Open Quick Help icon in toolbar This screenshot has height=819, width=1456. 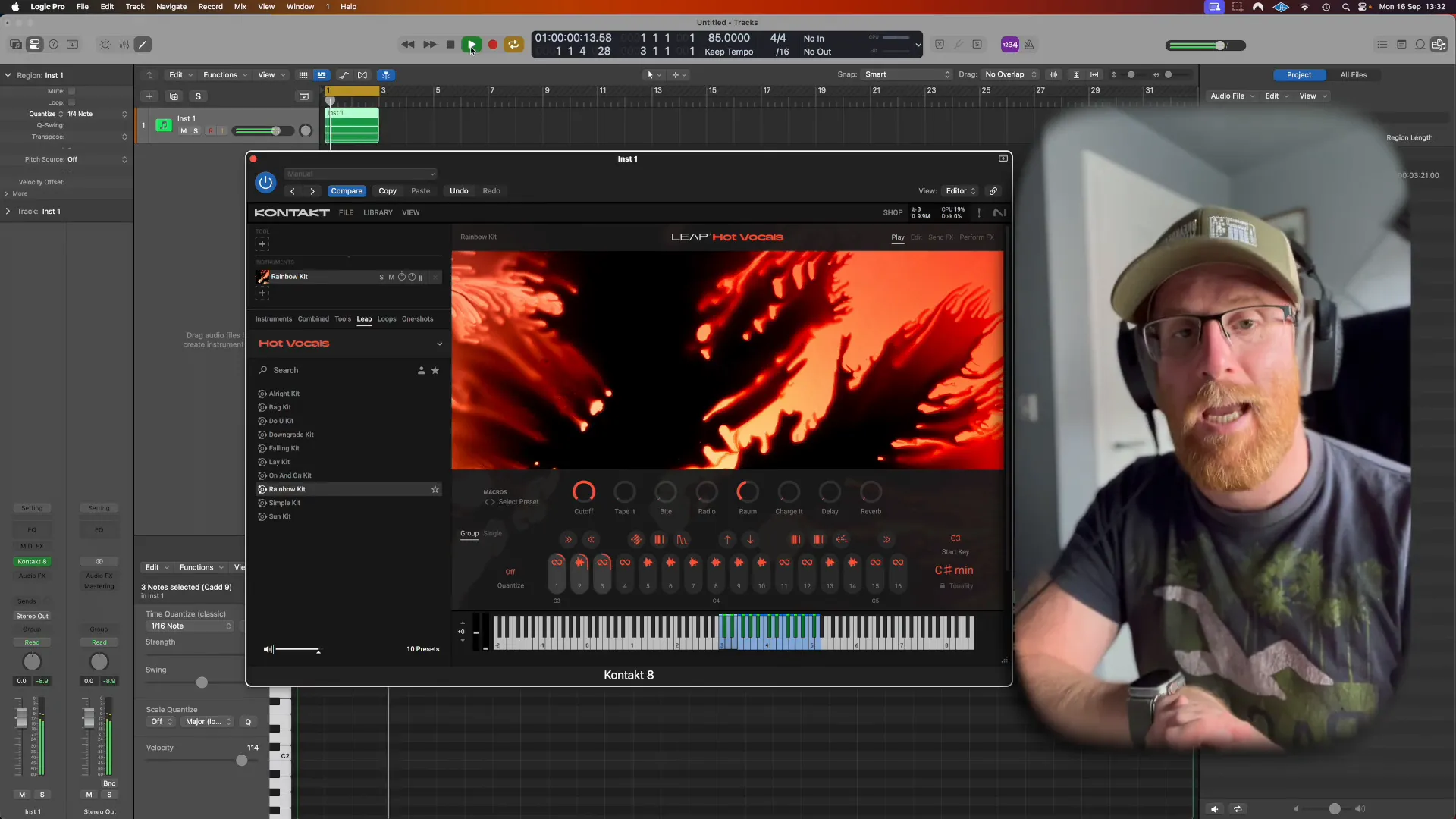coord(54,45)
